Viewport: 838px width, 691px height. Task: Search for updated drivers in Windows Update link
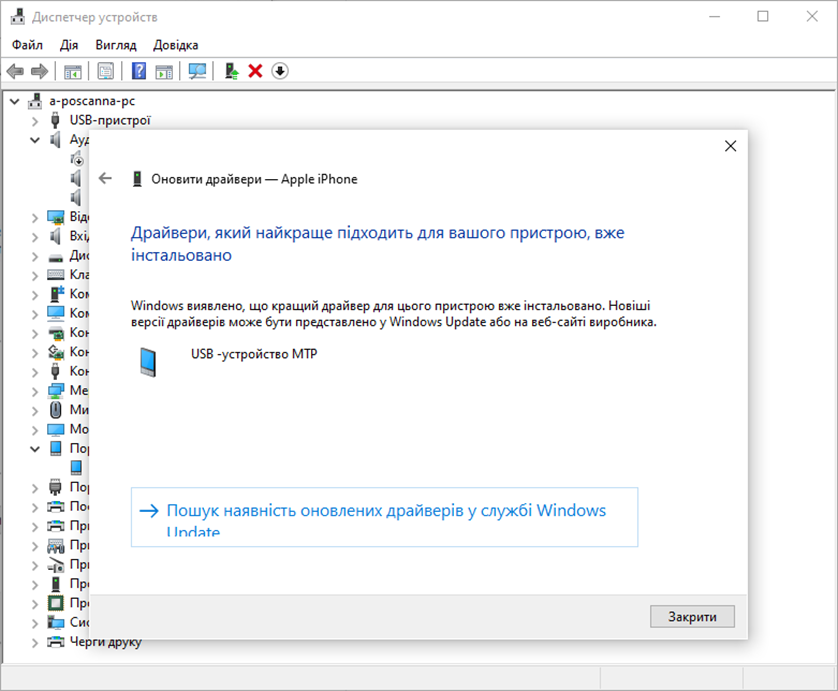[x=384, y=517]
